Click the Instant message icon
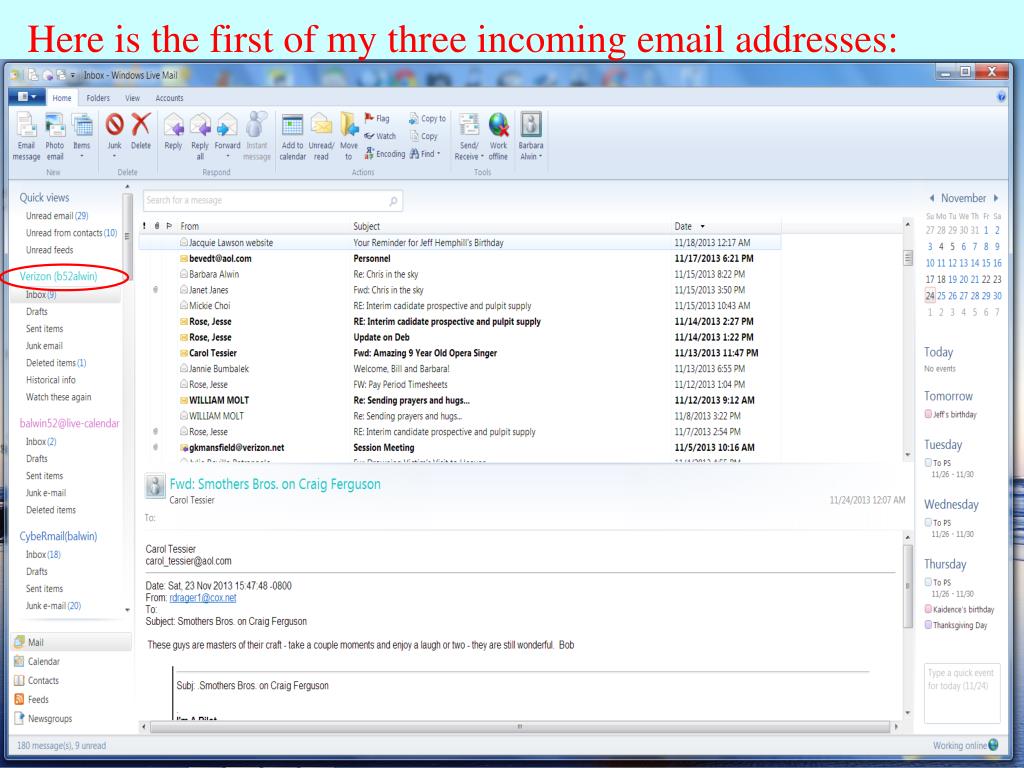1024x768 pixels. click(257, 136)
